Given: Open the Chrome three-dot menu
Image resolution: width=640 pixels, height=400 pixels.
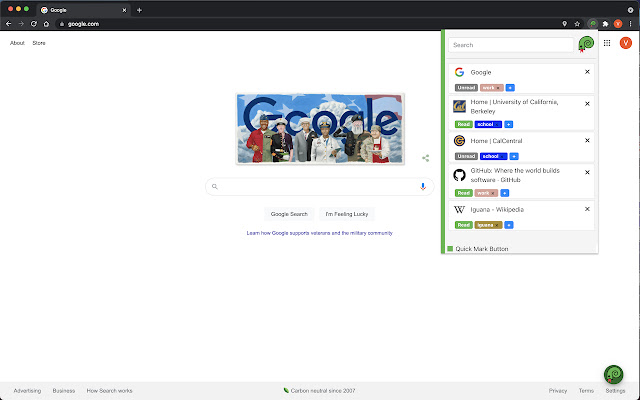Looking at the screenshot, I should (631, 24).
